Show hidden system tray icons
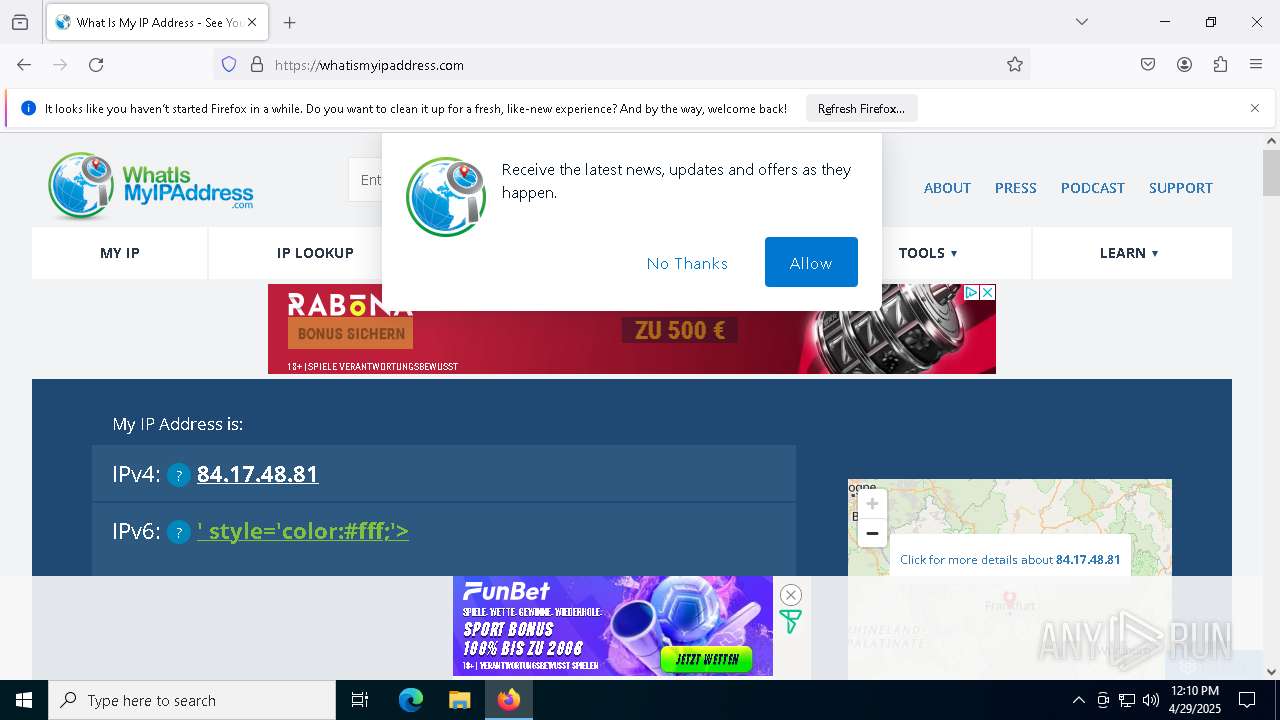The height and width of the screenshot is (720, 1280). pos(1078,700)
